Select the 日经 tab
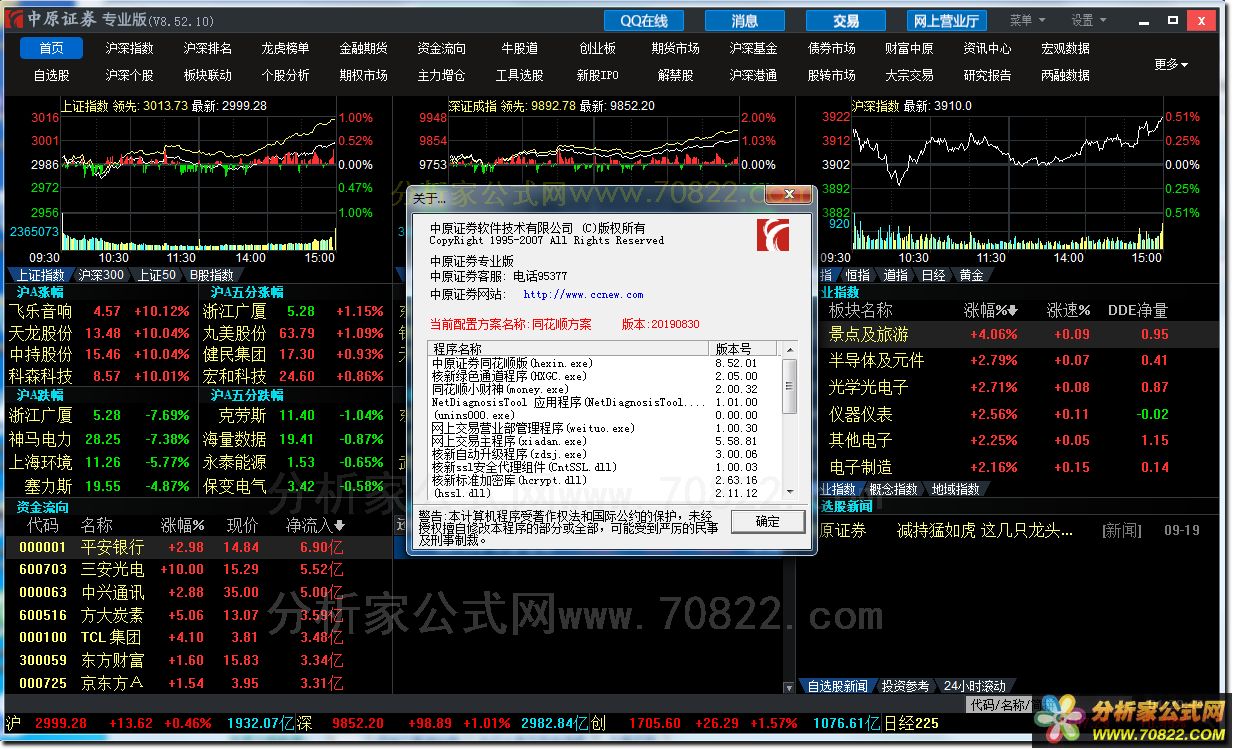The image size is (1234, 750). point(933,275)
